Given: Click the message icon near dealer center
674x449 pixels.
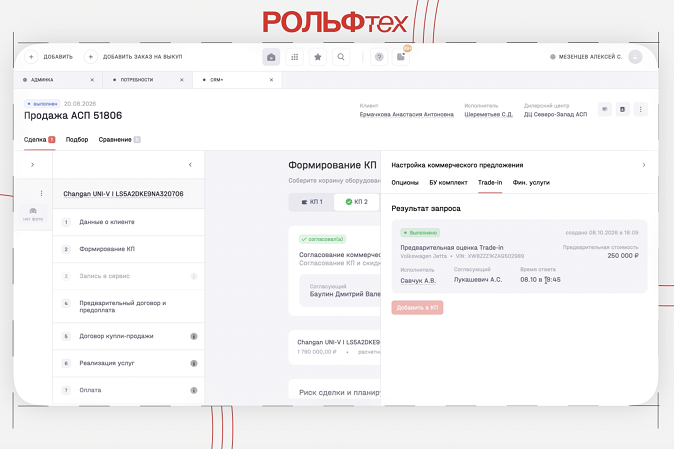Looking at the screenshot, I should [x=605, y=109].
